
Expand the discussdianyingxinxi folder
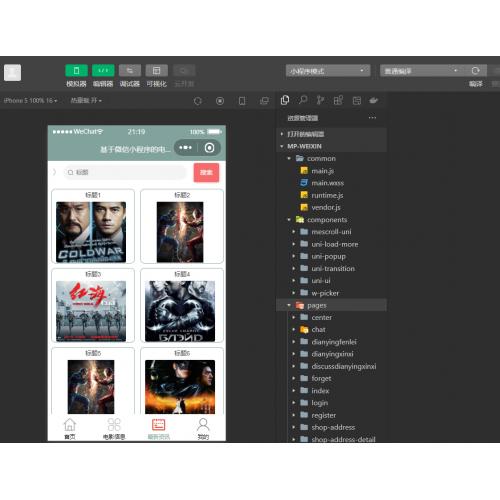point(332,366)
